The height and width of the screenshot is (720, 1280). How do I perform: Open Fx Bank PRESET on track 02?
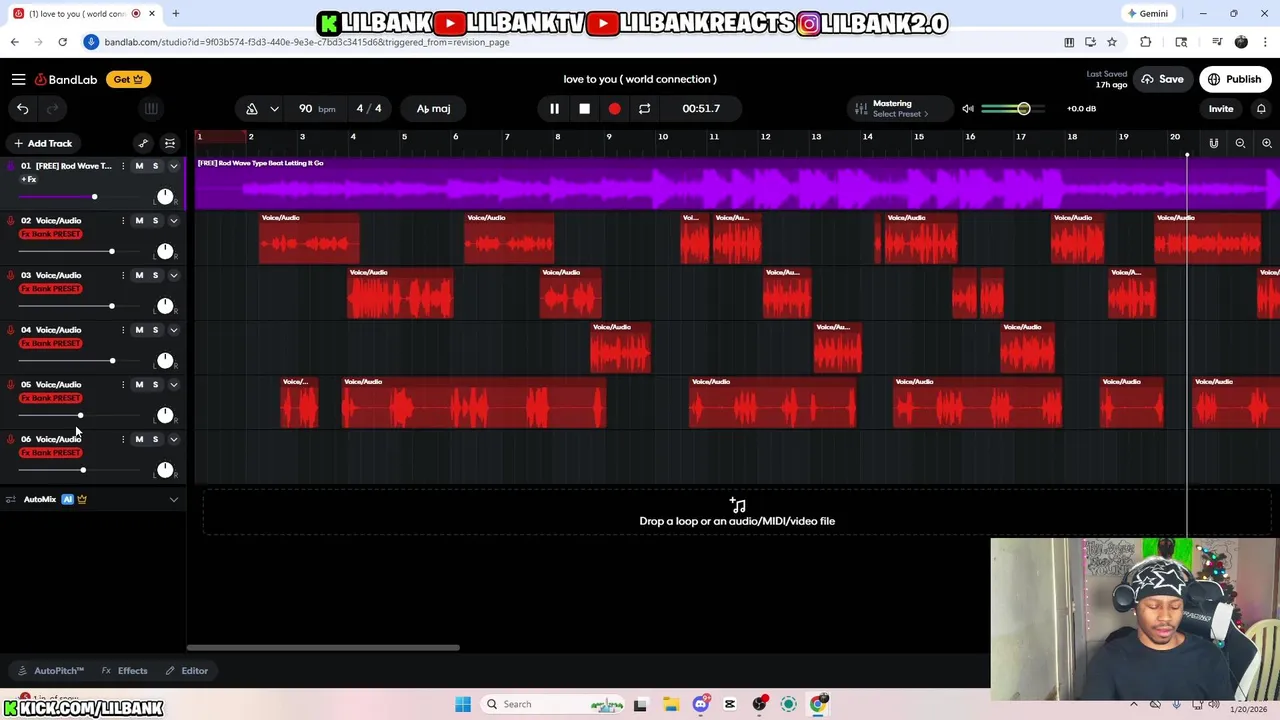pos(51,234)
